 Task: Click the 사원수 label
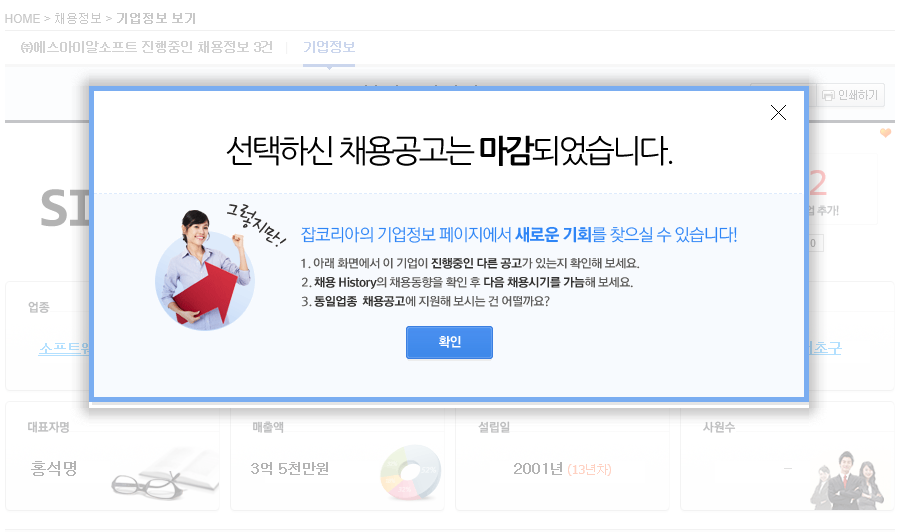pos(719,427)
